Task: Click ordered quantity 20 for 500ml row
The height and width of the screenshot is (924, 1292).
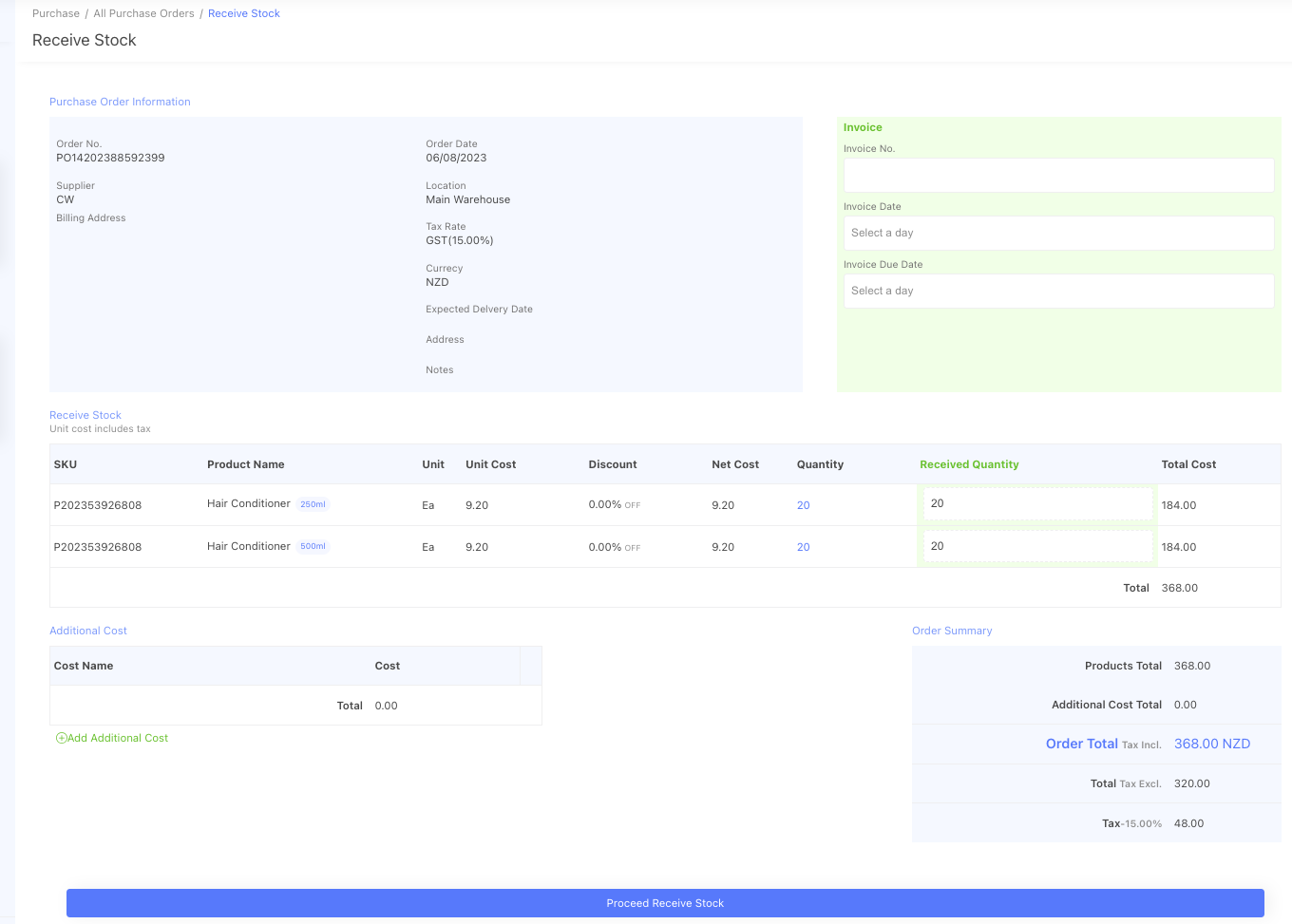Action: pos(803,547)
